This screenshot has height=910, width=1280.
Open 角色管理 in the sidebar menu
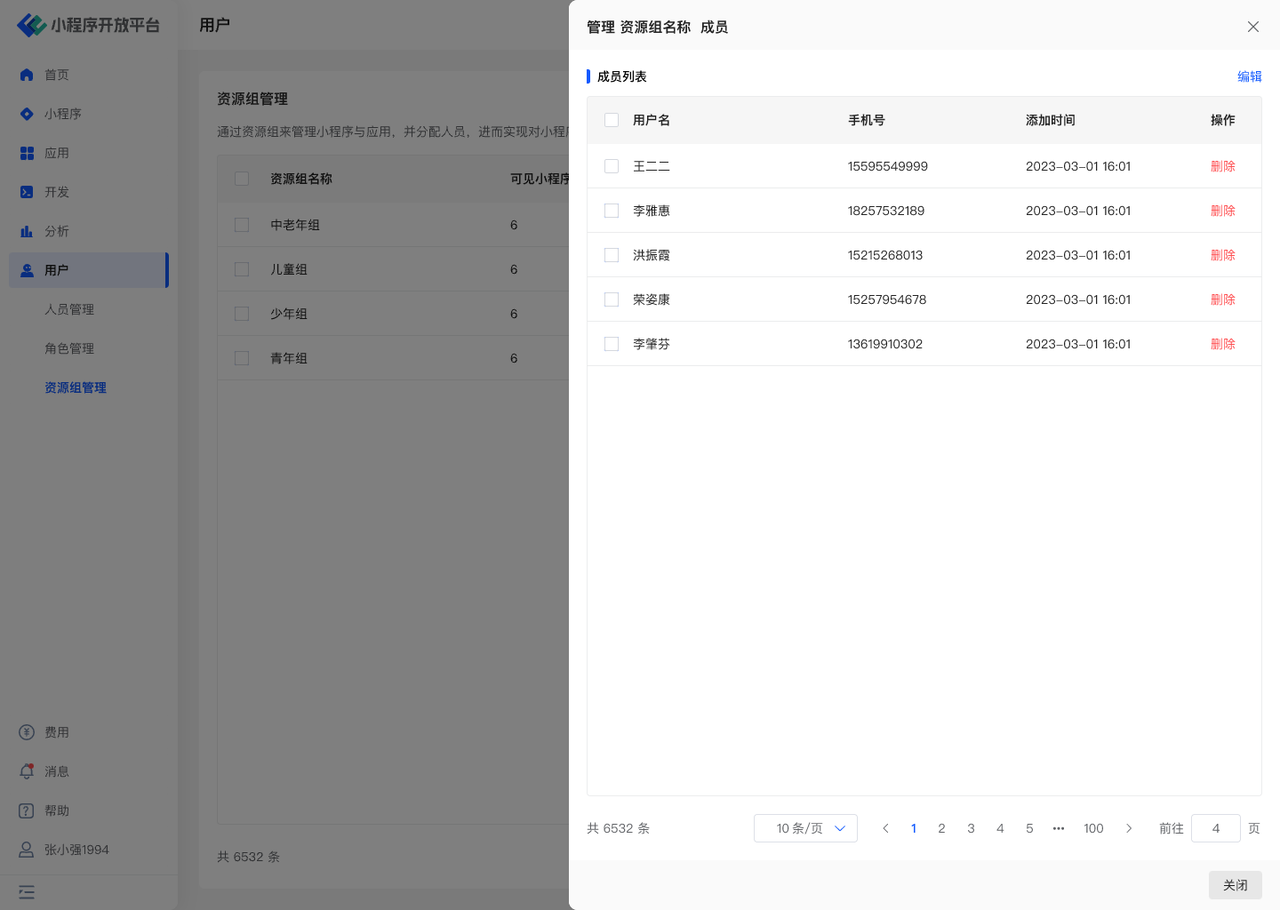[x=69, y=348]
